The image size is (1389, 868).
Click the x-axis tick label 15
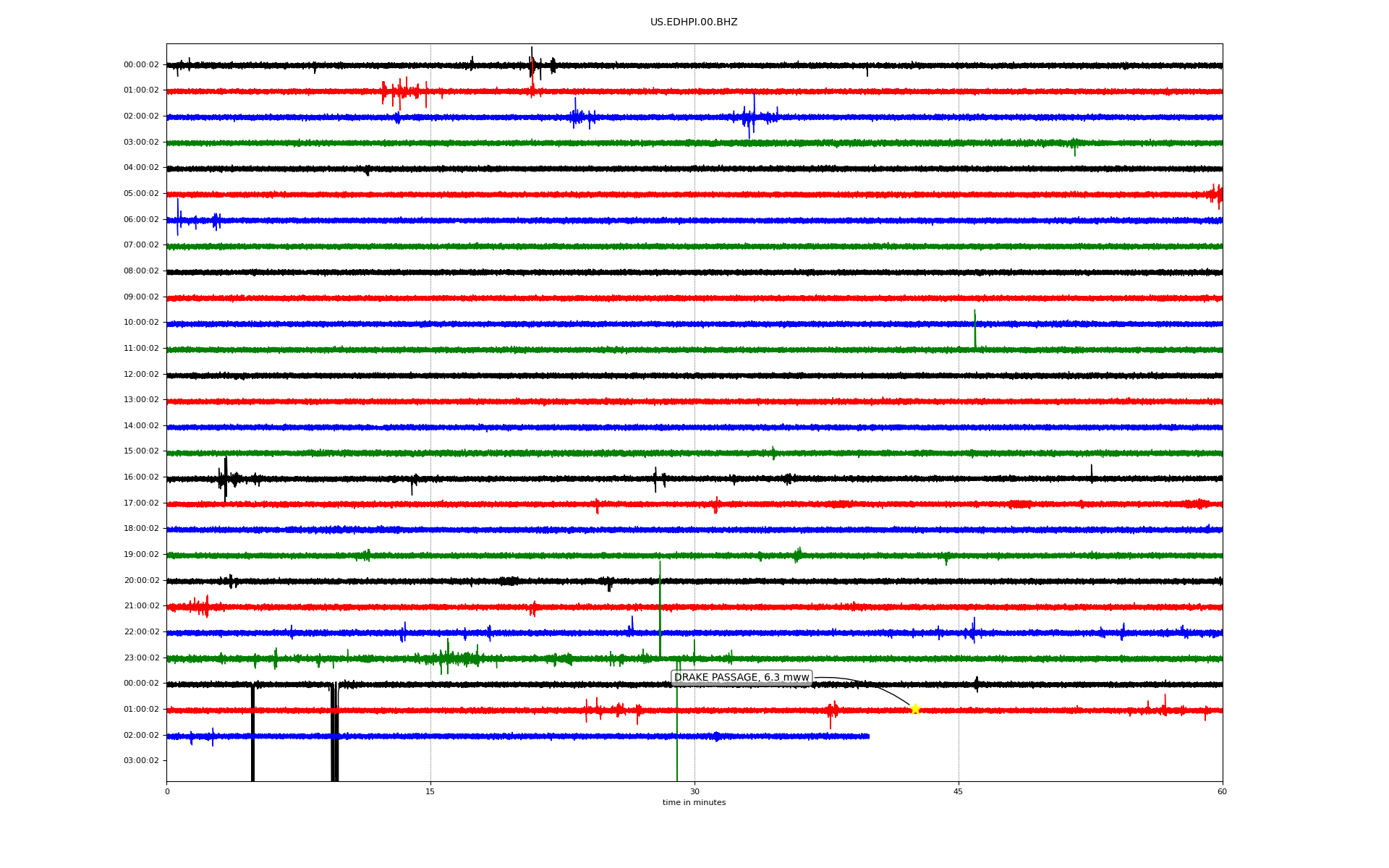click(x=430, y=791)
